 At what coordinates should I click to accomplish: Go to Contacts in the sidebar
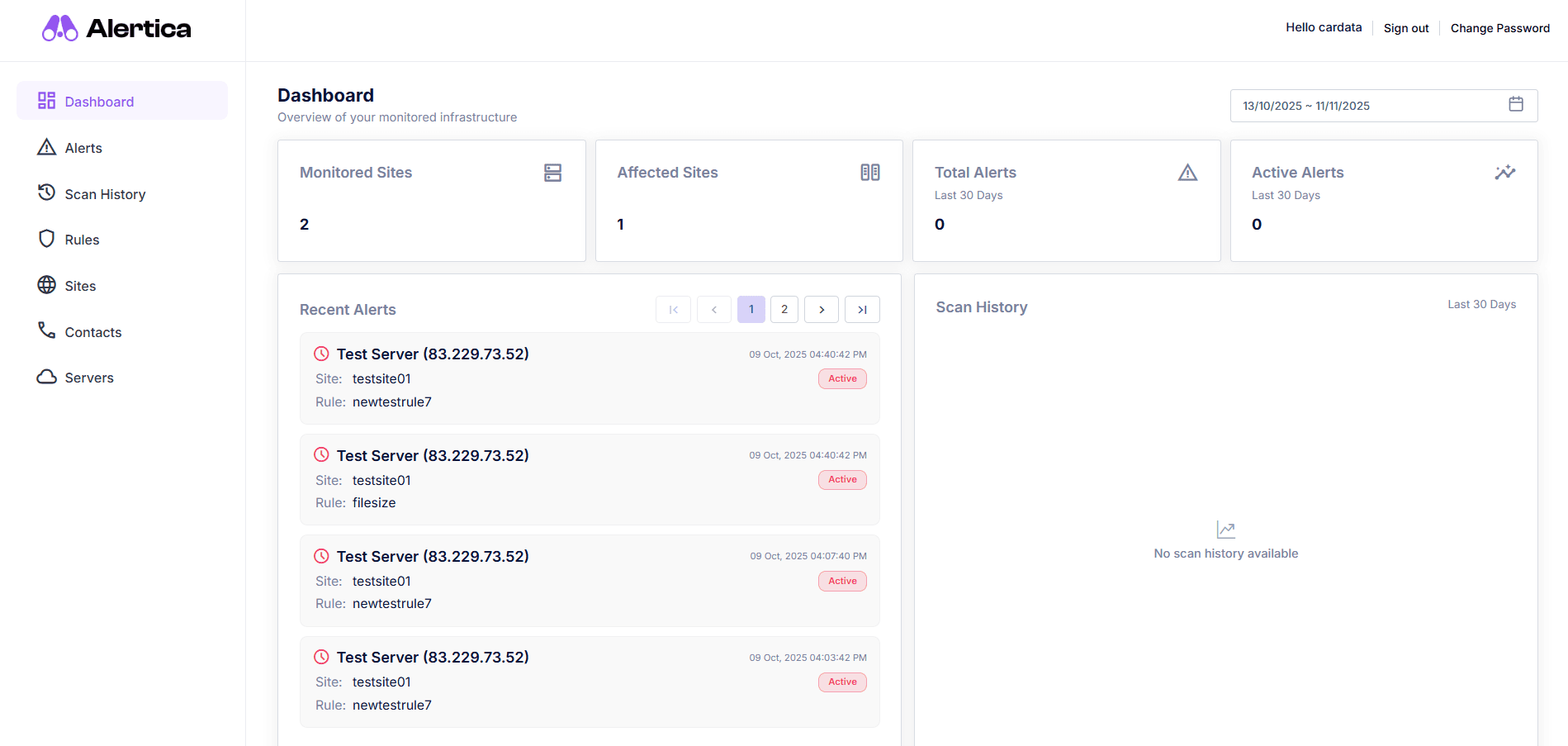pos(92,332)
